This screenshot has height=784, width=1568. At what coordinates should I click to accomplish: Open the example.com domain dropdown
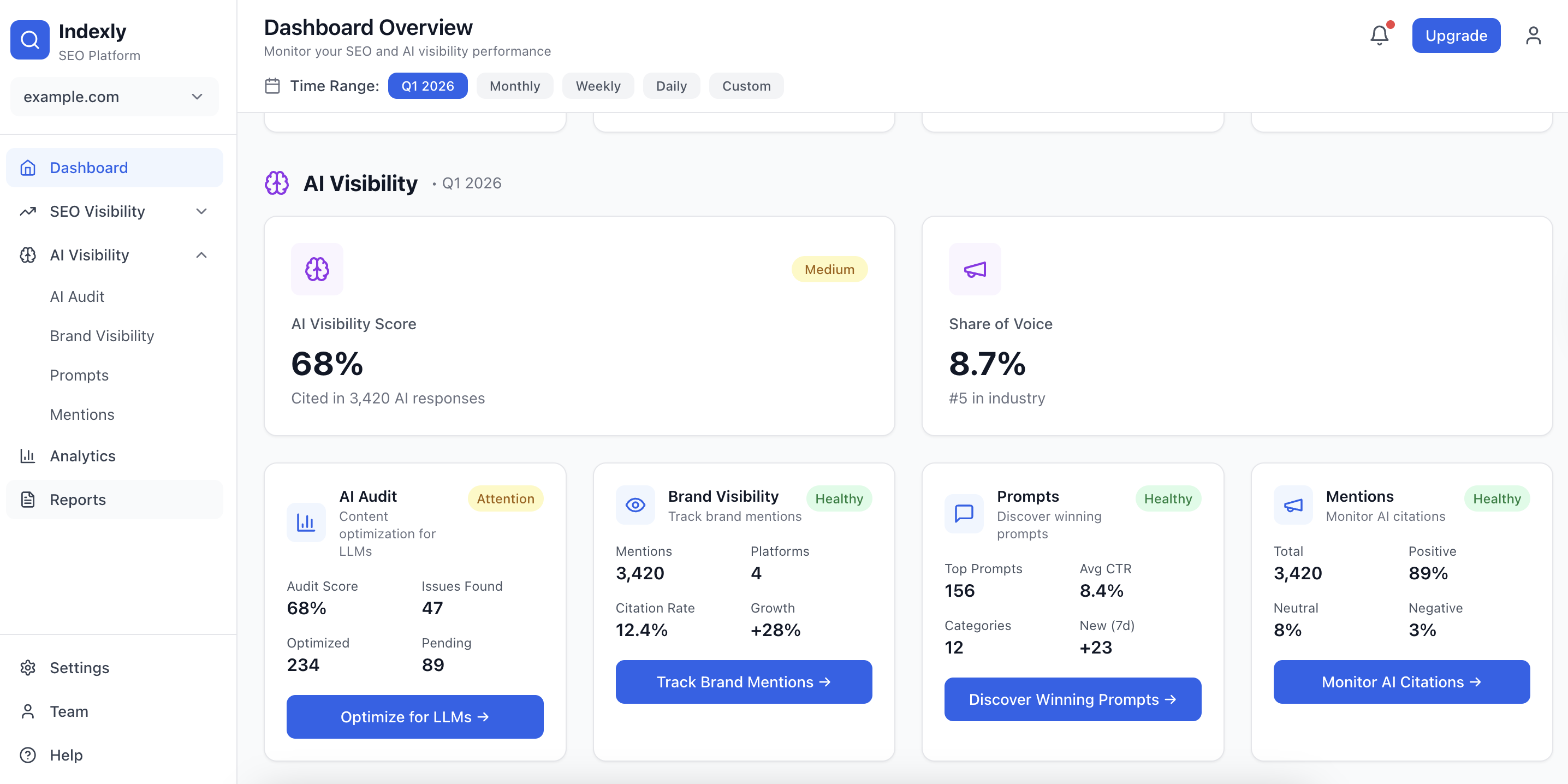point(114,97)
